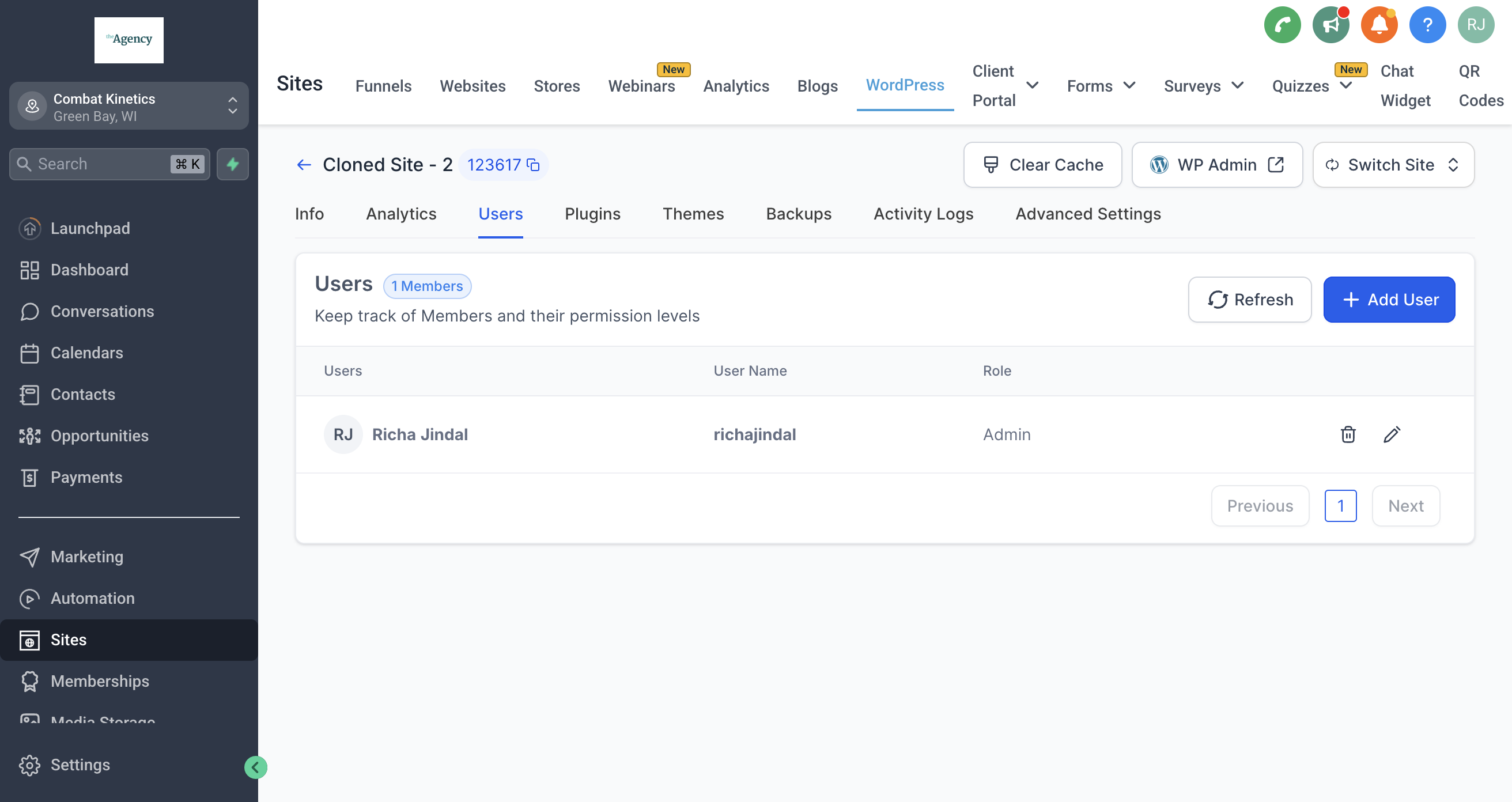Delete user Richa Jindal with trash icon
1512x802 pixels.
tap(1348, 434)
